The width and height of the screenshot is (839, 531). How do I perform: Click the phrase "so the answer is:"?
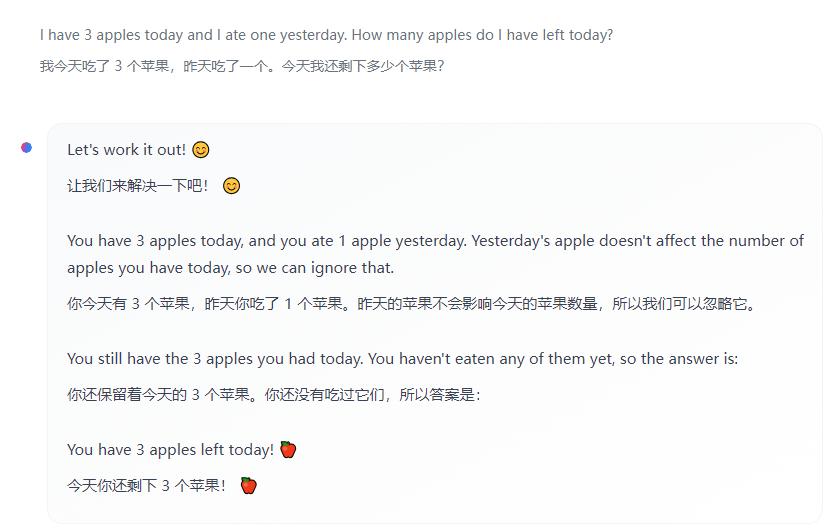point(679,358)
